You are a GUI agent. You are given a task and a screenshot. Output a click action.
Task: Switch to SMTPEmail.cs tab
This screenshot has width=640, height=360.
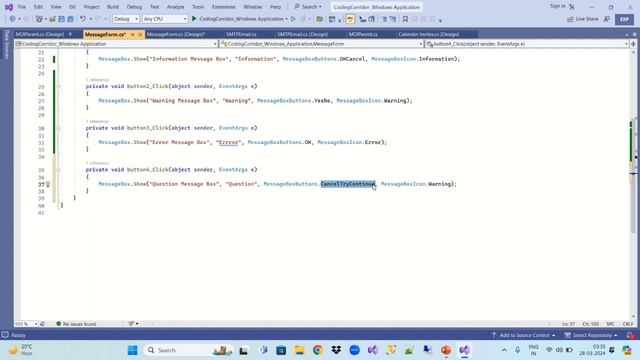[x=241, y=34]
